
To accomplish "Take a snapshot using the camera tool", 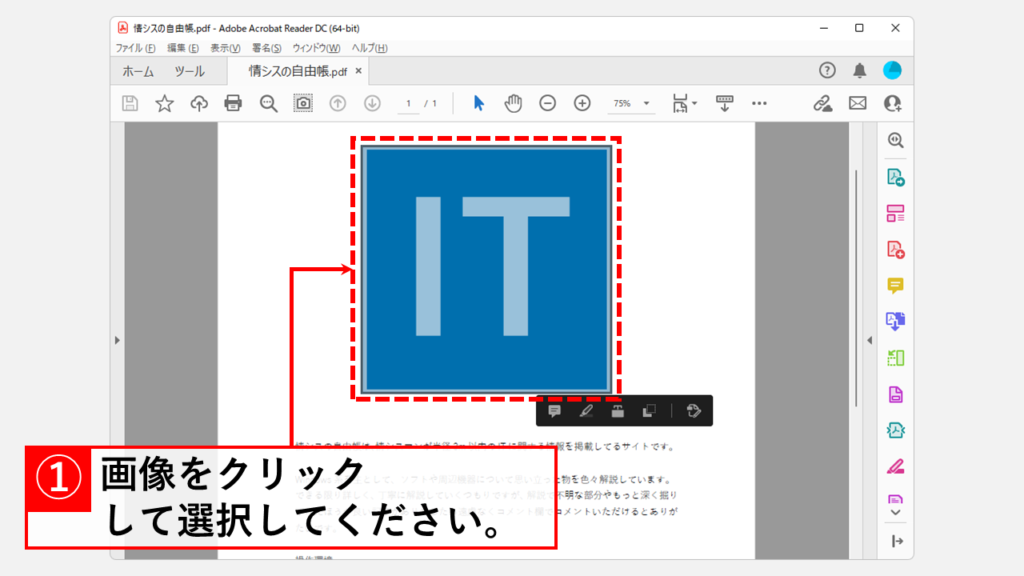I will click(x=302, y=103).
